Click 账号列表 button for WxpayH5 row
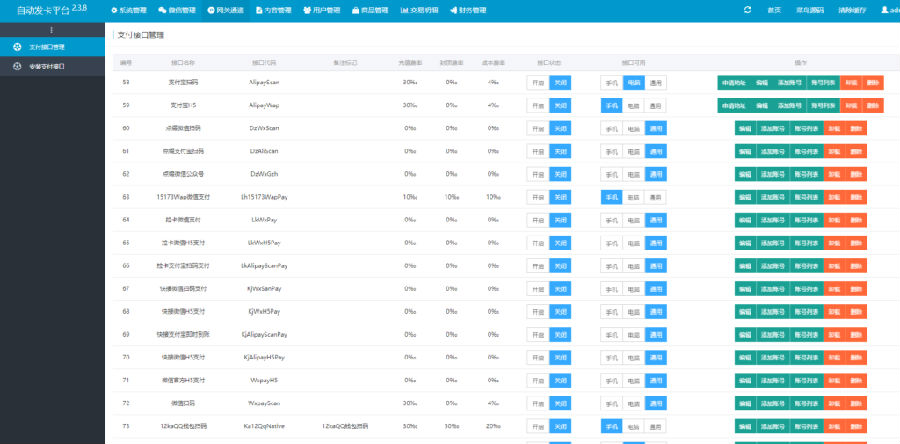Viewport: 900px width, 444px height. [x=806, y=380]
